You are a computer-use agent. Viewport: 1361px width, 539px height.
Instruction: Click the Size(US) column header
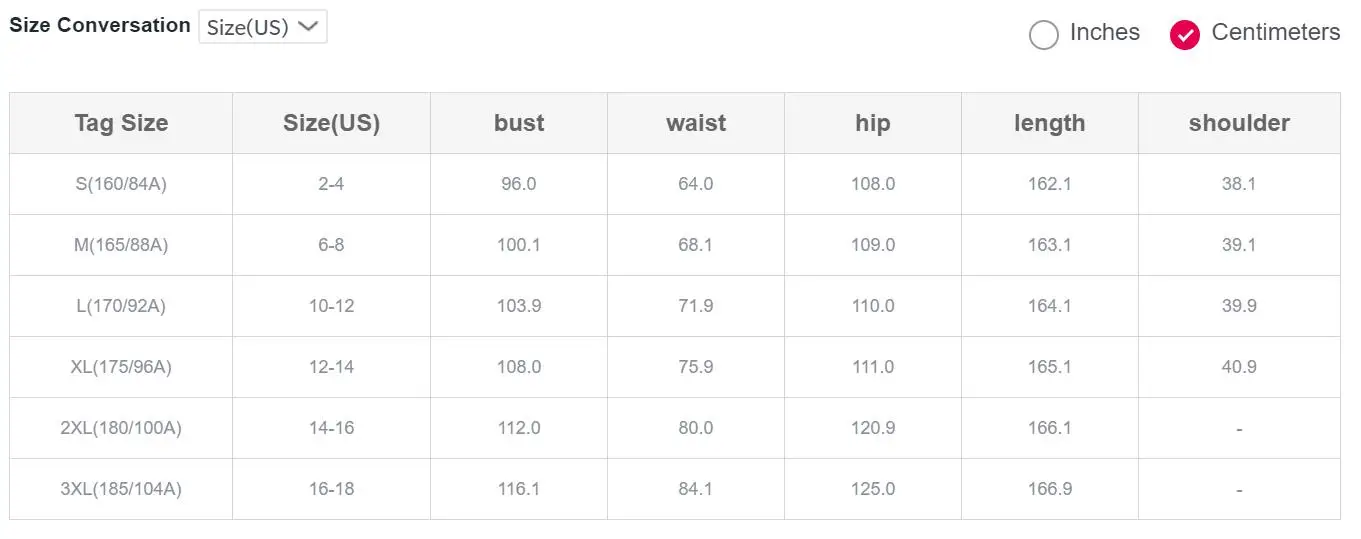point(332,123)
